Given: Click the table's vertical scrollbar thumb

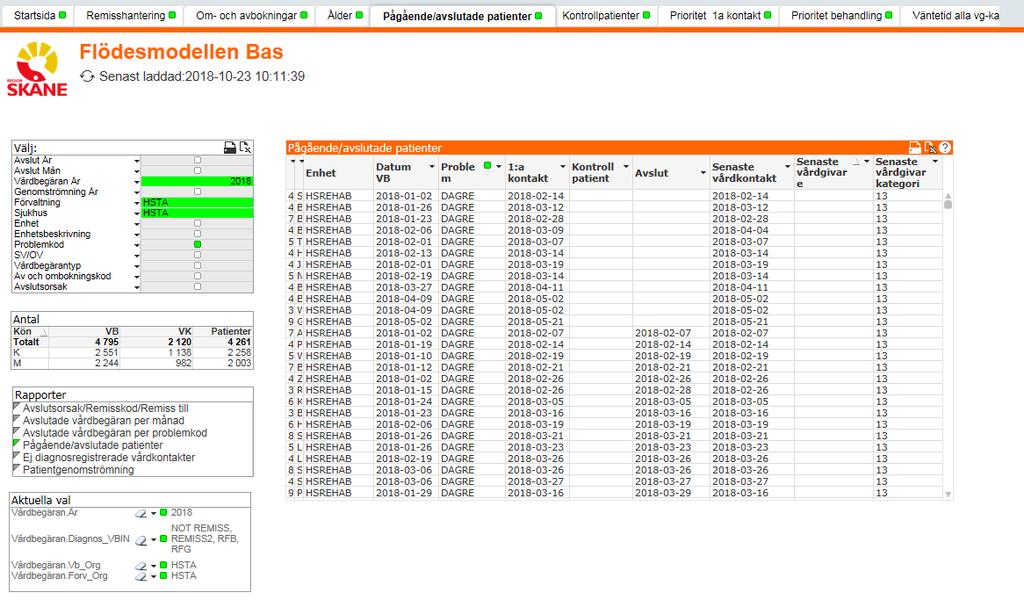Looking at the screenshot, I should click(x=948, y=204).
